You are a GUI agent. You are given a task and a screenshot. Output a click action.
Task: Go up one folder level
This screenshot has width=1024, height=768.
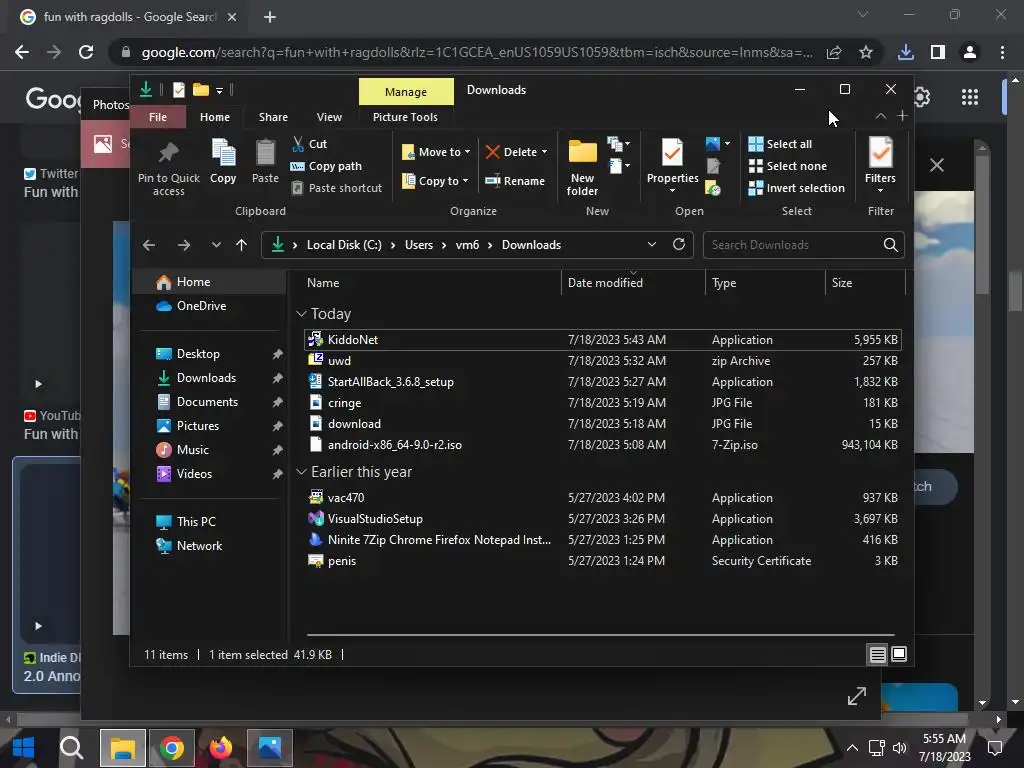point(242,245)
